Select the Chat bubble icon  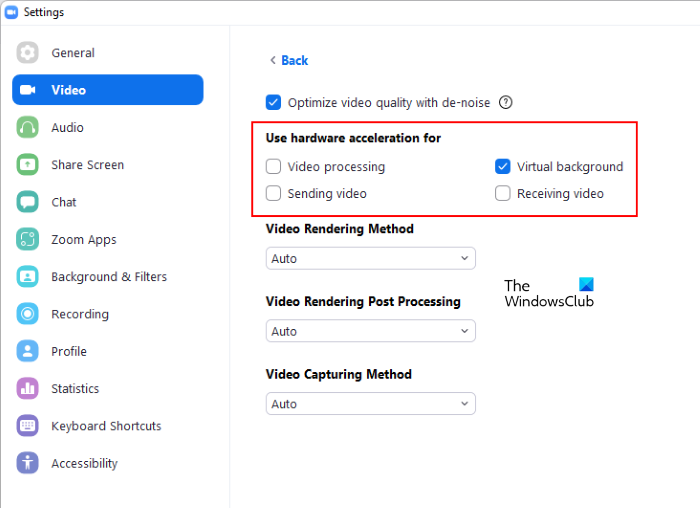[28, 202]
